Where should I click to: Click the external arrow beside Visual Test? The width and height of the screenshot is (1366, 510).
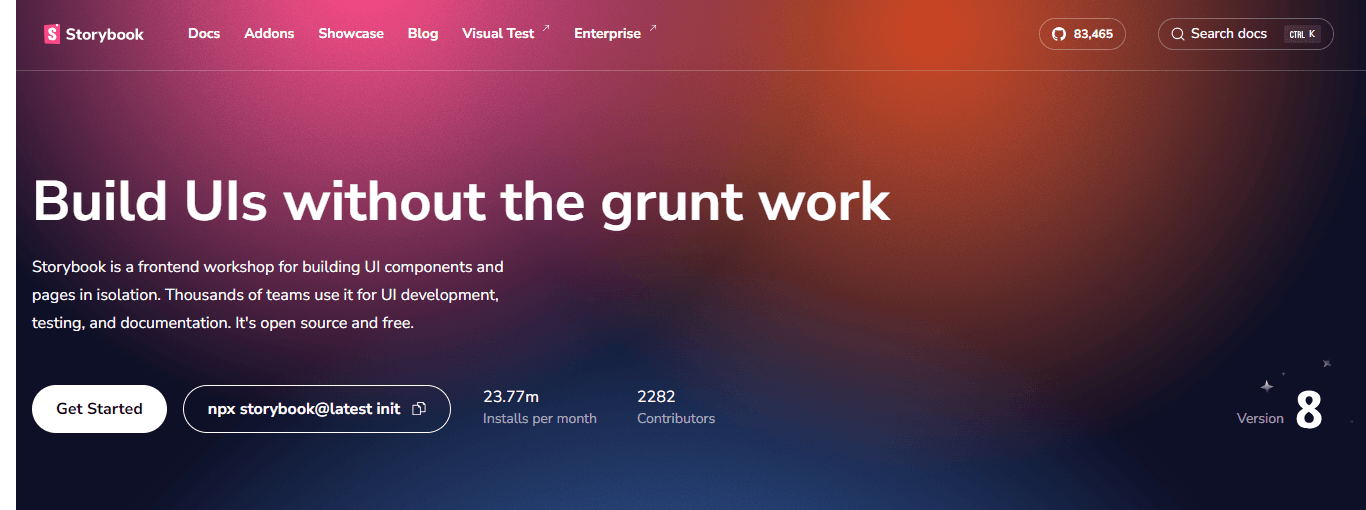(x=546, y=29)
